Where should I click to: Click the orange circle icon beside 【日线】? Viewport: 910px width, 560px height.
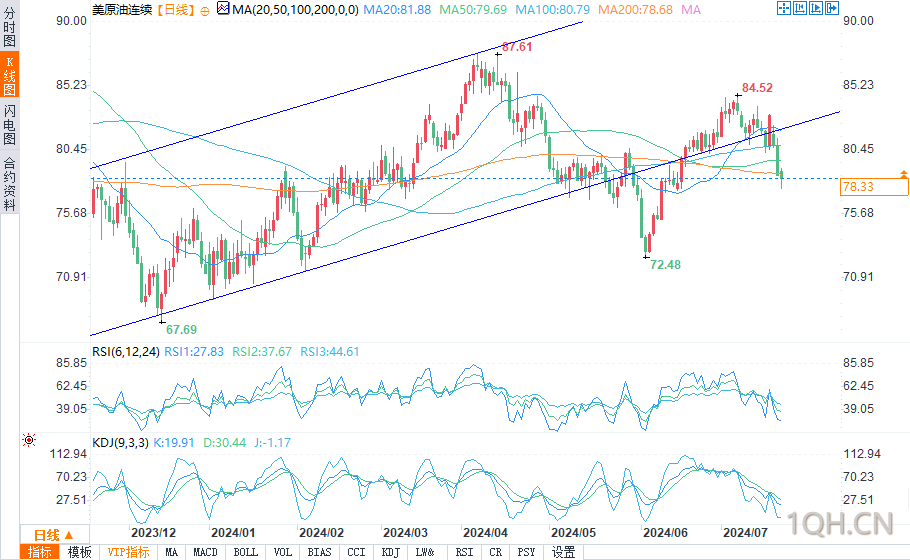pos(205,10)
